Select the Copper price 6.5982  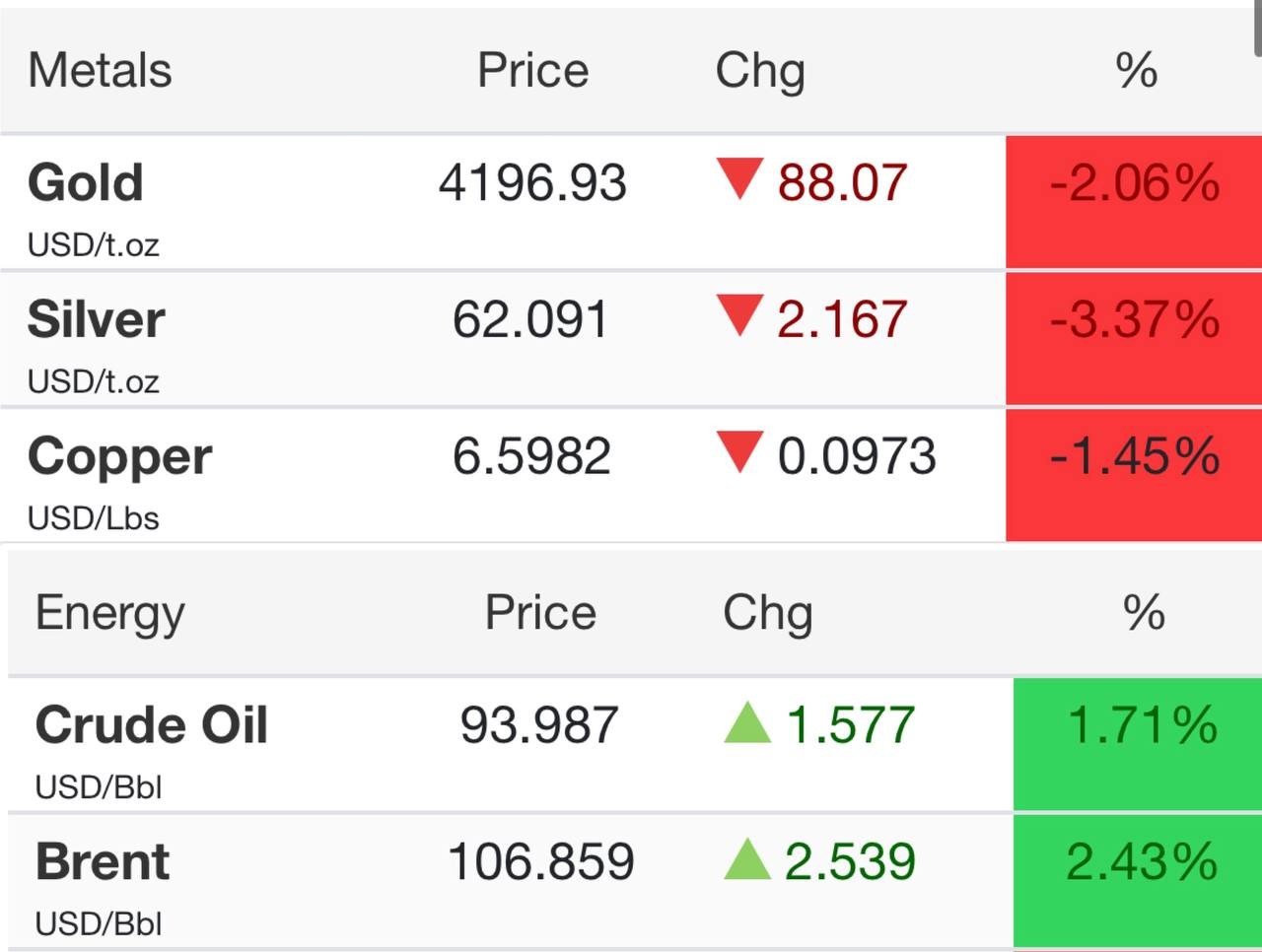tap(531, 456)
